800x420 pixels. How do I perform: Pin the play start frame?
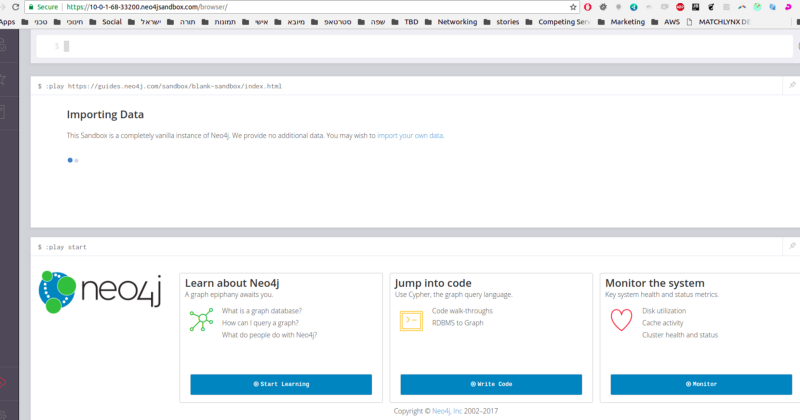[792, 246]
